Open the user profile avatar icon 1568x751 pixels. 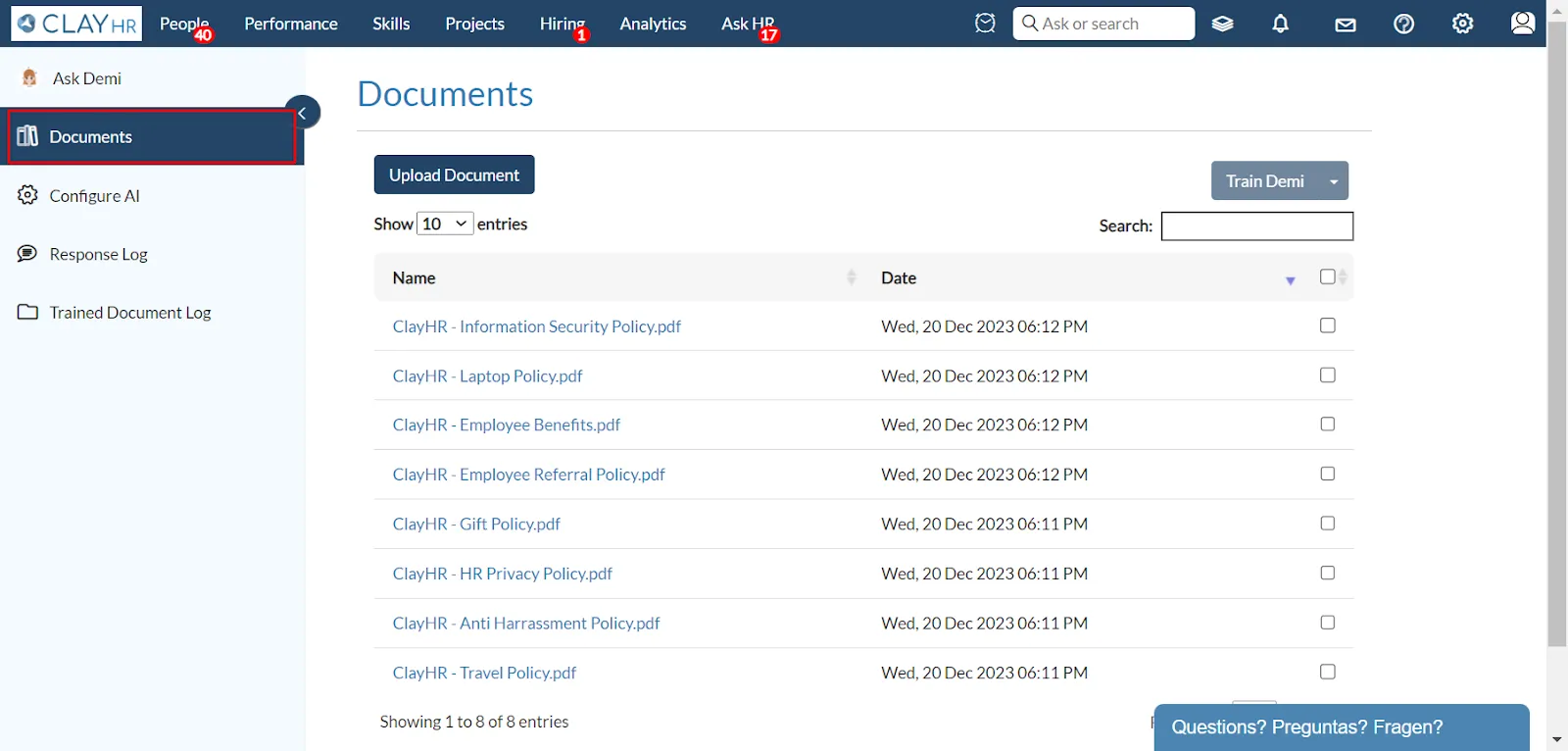click(x=1522, y=23)
